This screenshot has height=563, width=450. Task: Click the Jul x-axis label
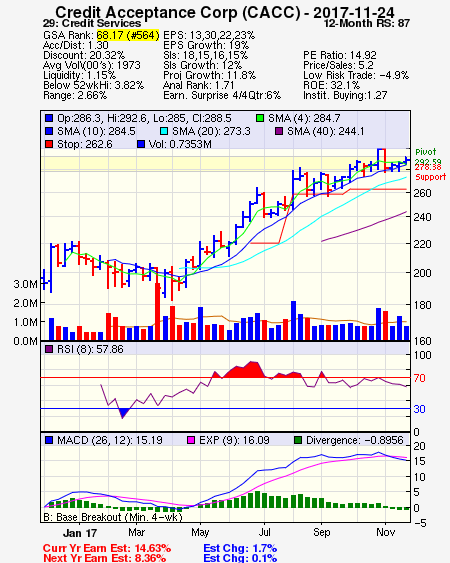pyautogui.click(x=264, y=532)
